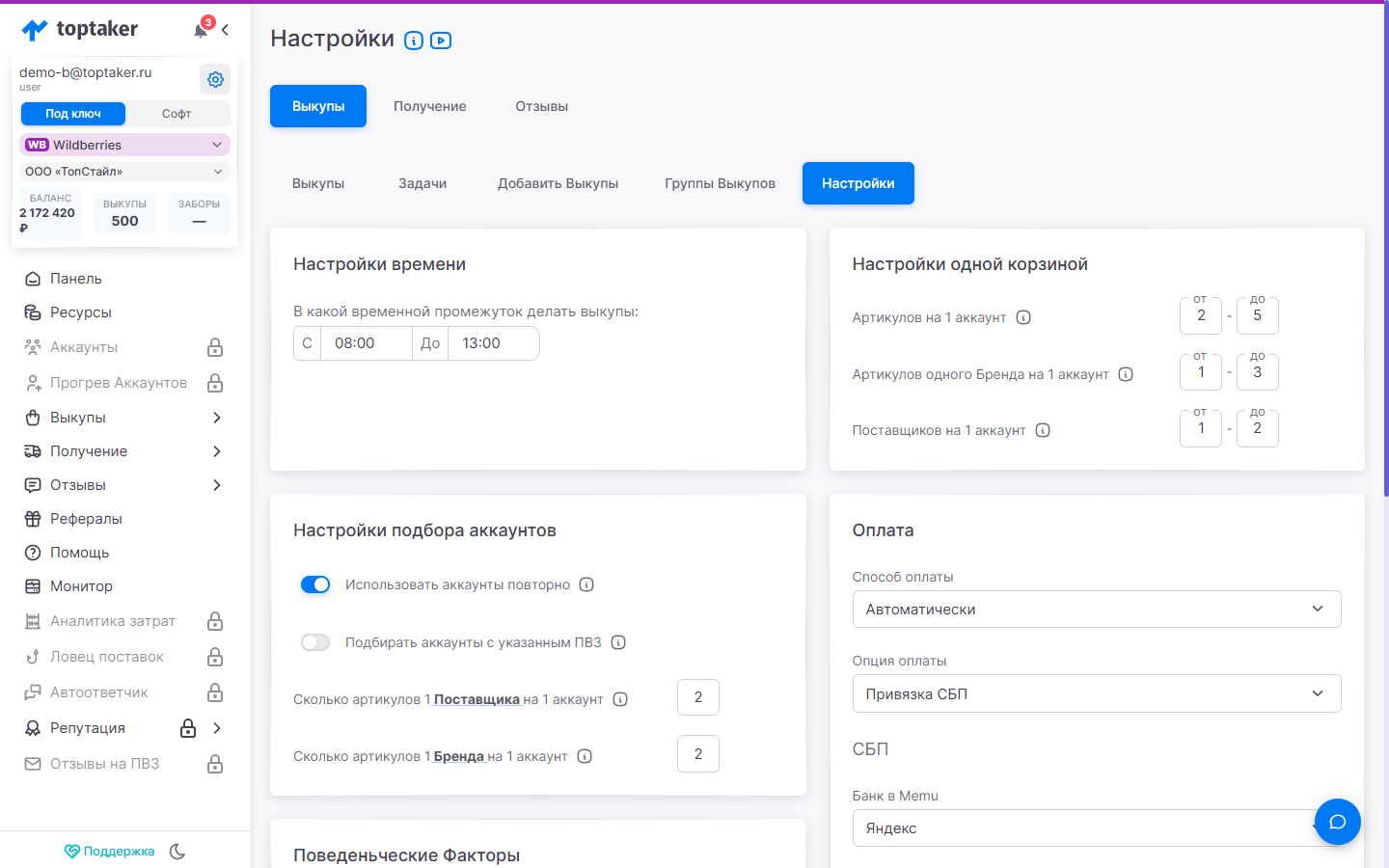The width and height of the screenshot is (1389, 868).
Task: Click the toptaker logo
Action: [x=79, y=29]
